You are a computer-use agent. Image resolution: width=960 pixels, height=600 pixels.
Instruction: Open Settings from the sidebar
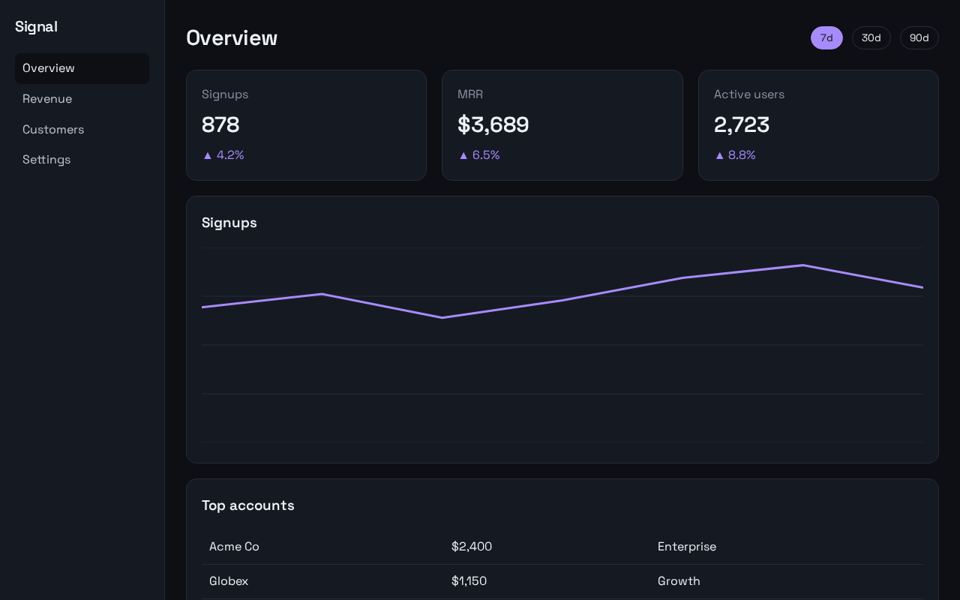tap(81, 159)
